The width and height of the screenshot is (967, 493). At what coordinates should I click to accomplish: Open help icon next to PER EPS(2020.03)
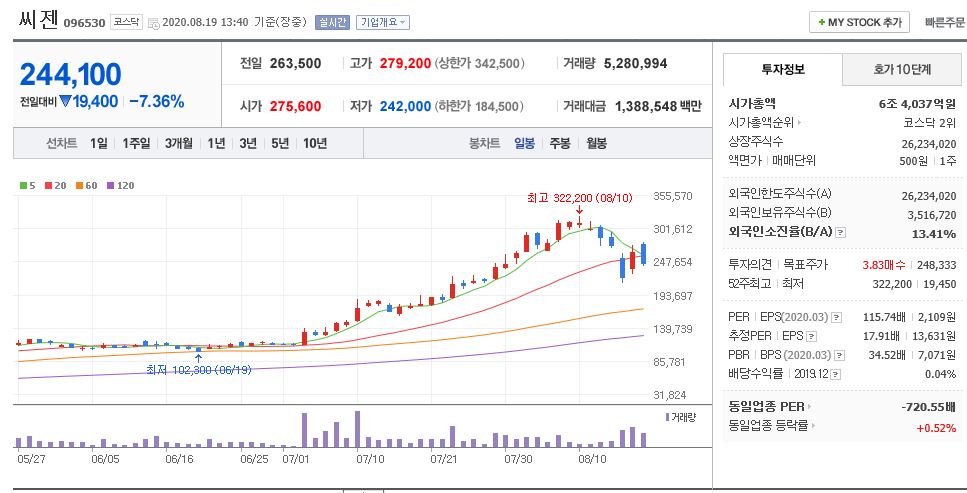(836, 317)
